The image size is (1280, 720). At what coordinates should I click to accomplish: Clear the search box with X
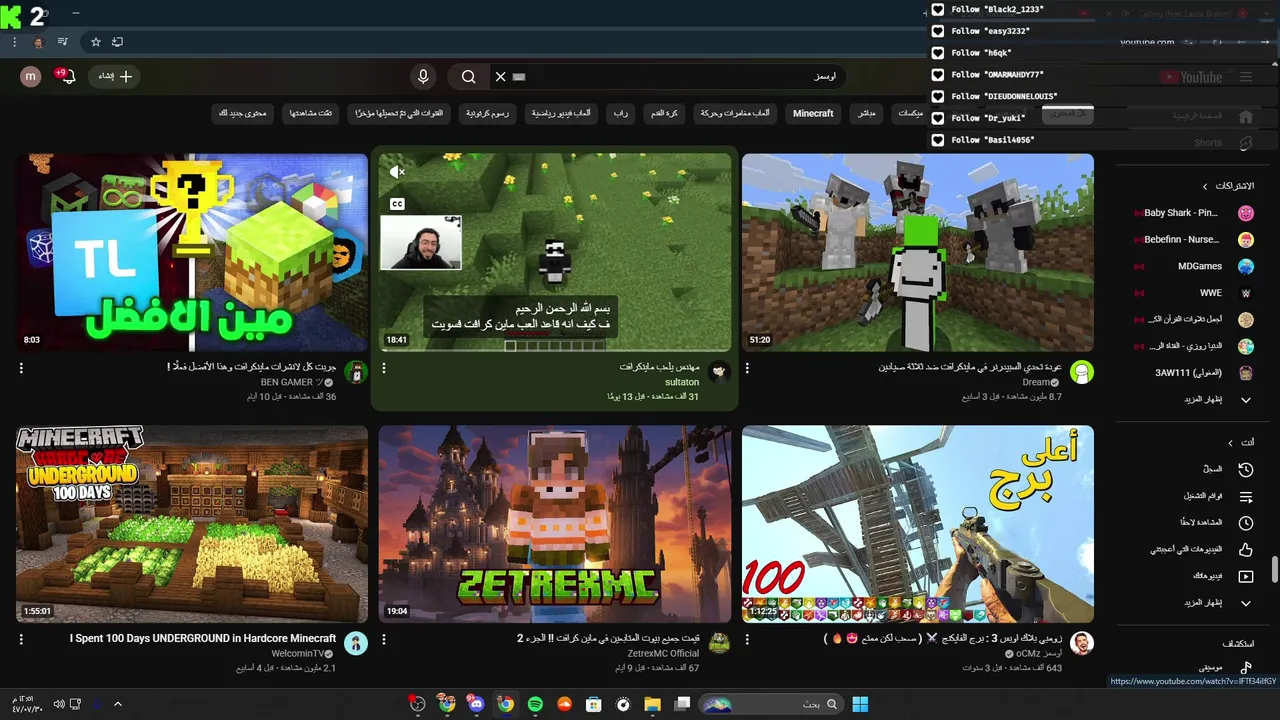(x=501, y=77)
